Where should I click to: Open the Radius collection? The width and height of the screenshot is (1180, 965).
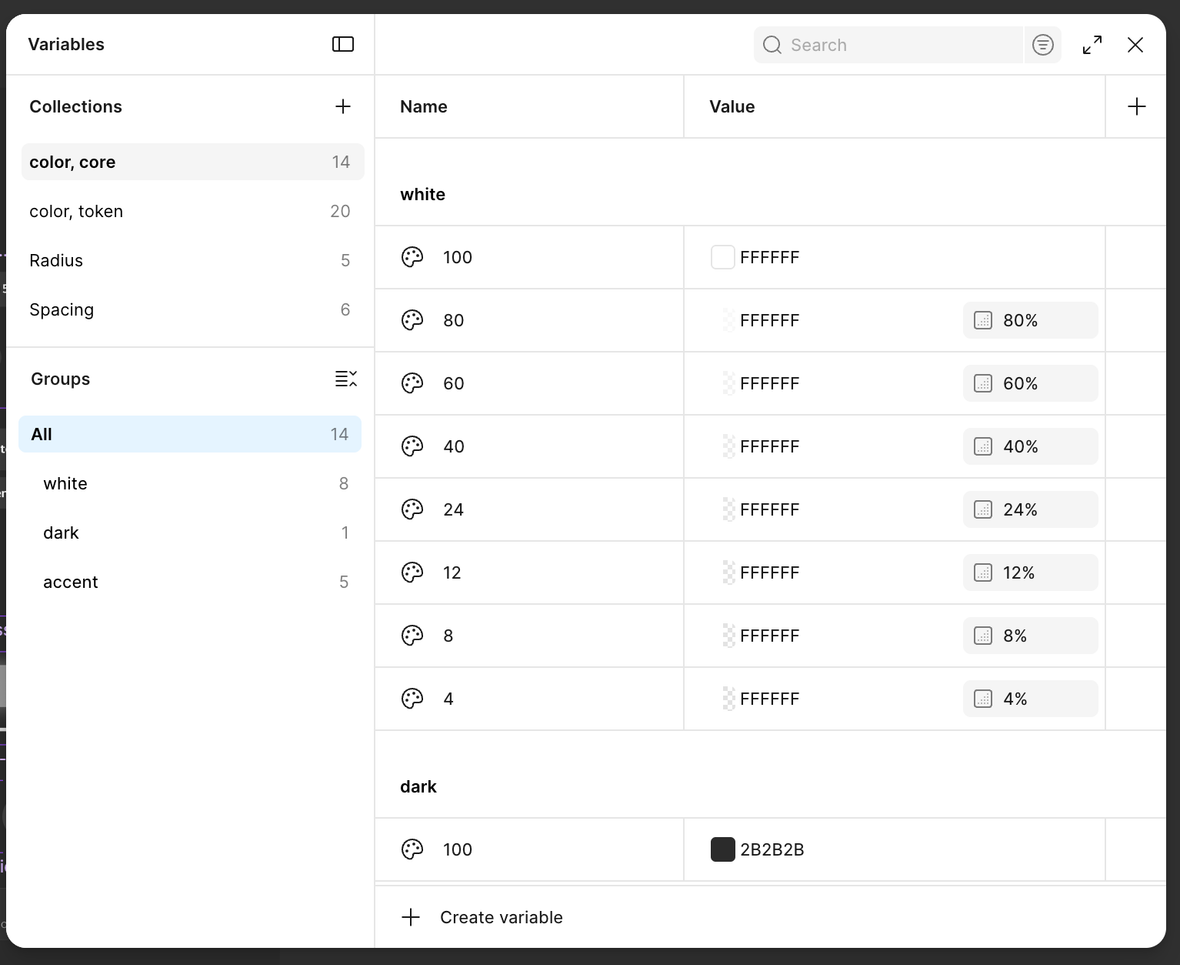[193, 260]
